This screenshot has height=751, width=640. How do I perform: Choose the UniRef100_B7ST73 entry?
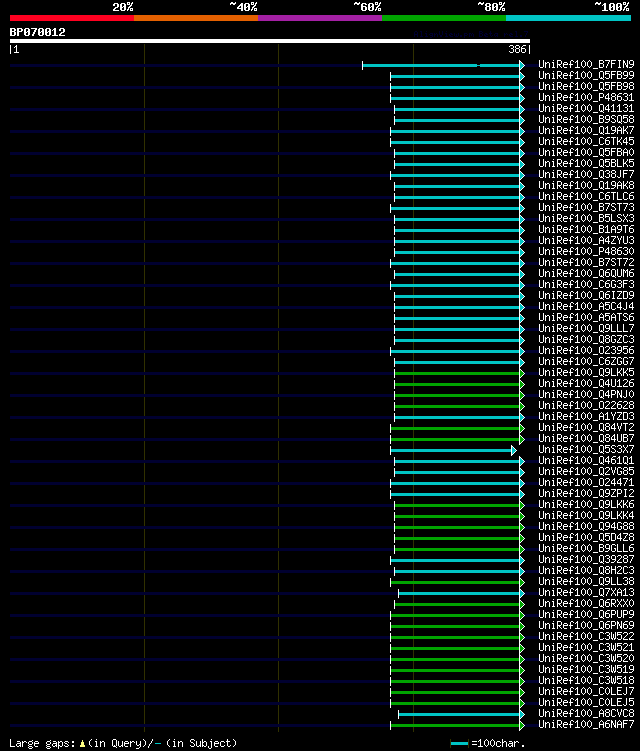click(586, 207)
